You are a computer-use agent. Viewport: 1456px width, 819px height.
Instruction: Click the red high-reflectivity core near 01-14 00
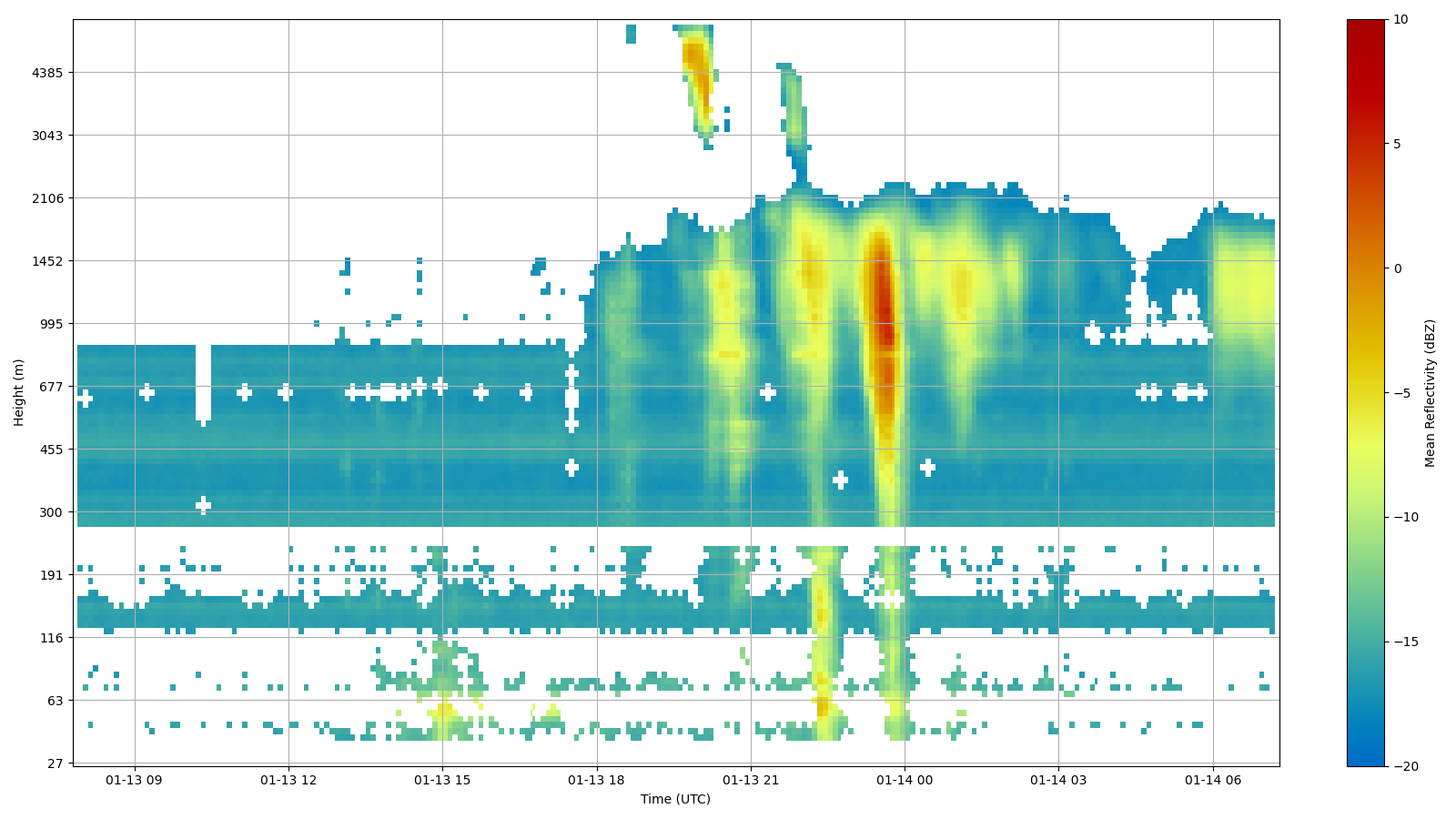pyautogui.click(x=883, y=305)
